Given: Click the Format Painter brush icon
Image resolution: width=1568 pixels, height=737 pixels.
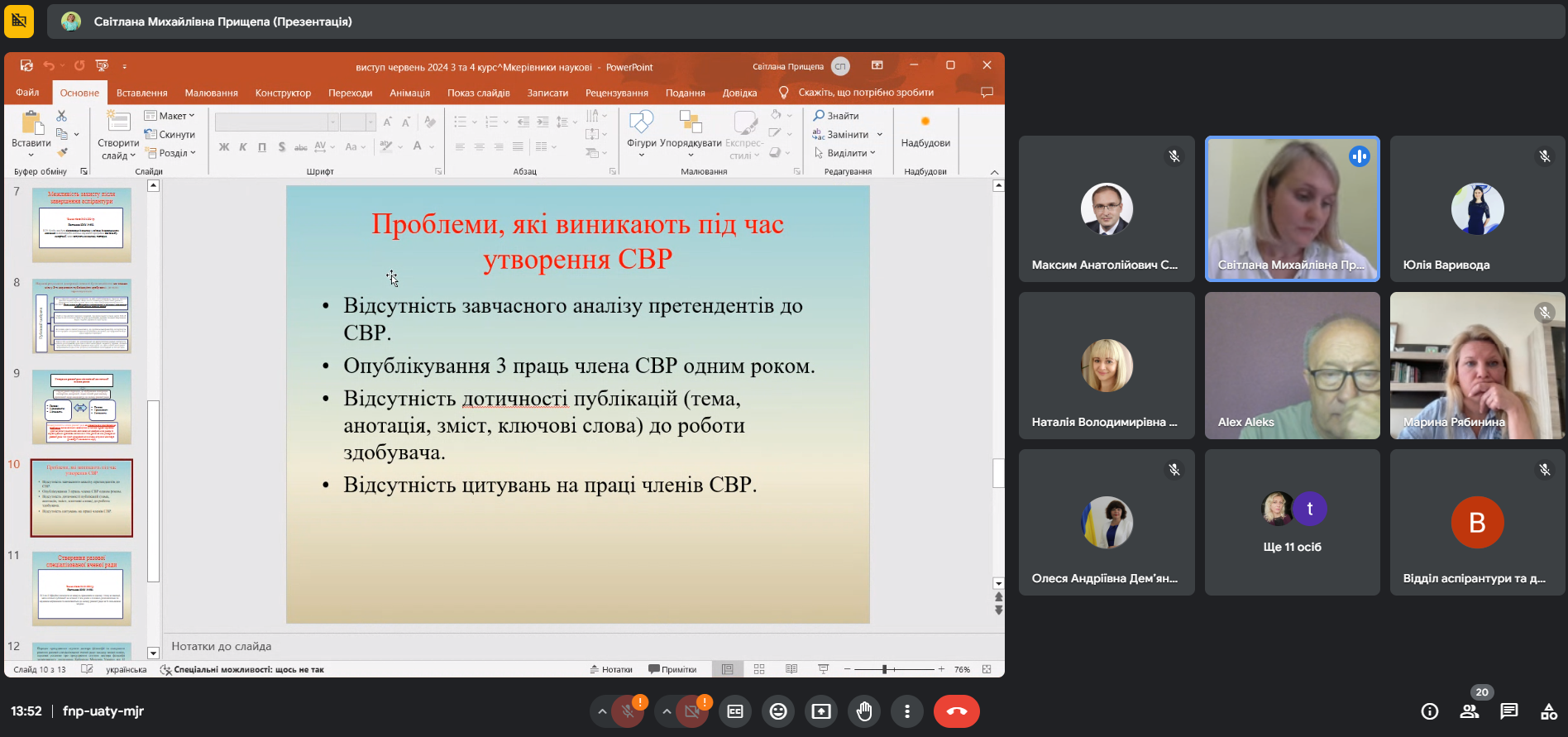Looking at the screenshot, I should click(x=62, y=152).
